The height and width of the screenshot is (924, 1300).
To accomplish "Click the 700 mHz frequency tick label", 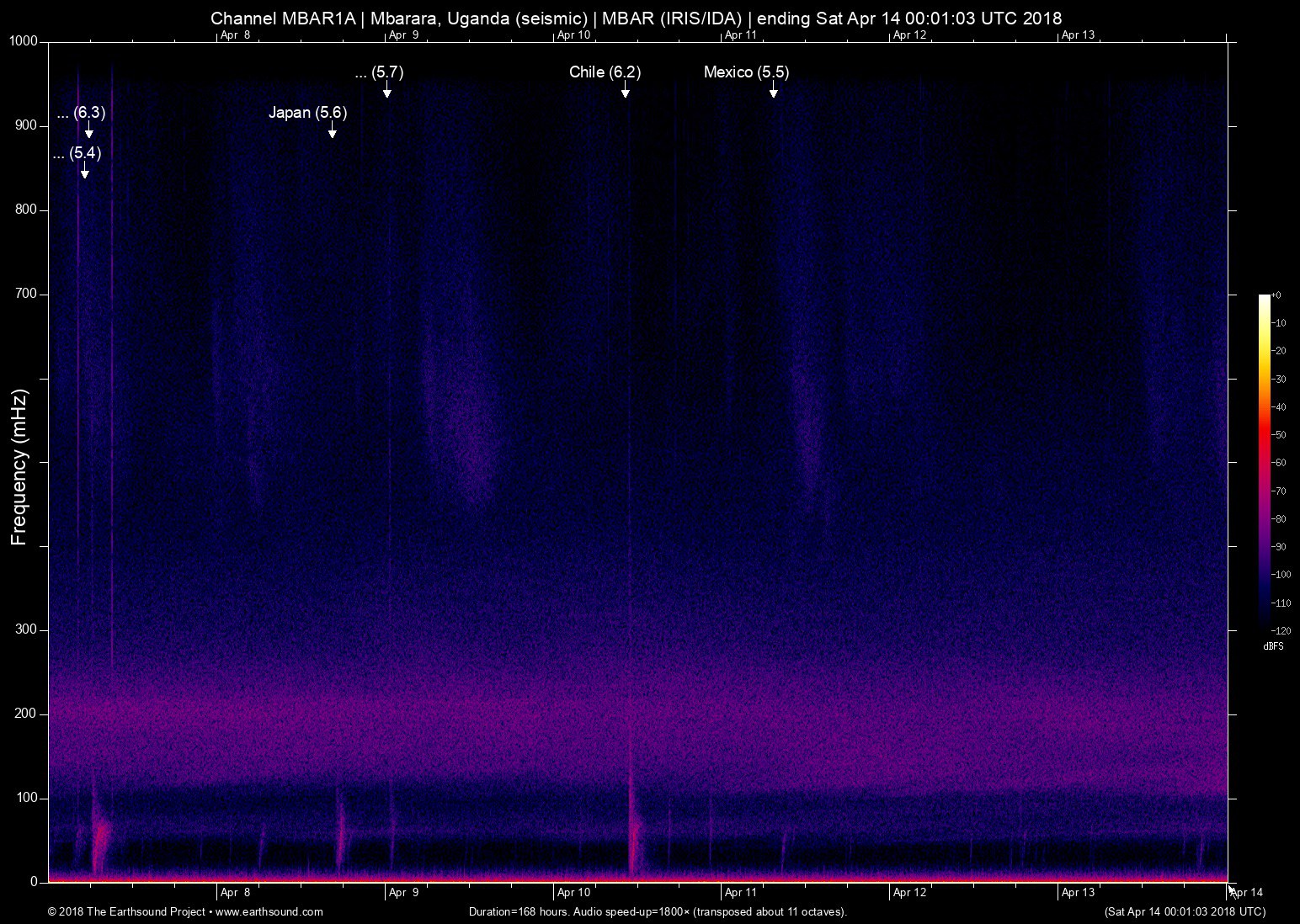I will coord(26,294).
